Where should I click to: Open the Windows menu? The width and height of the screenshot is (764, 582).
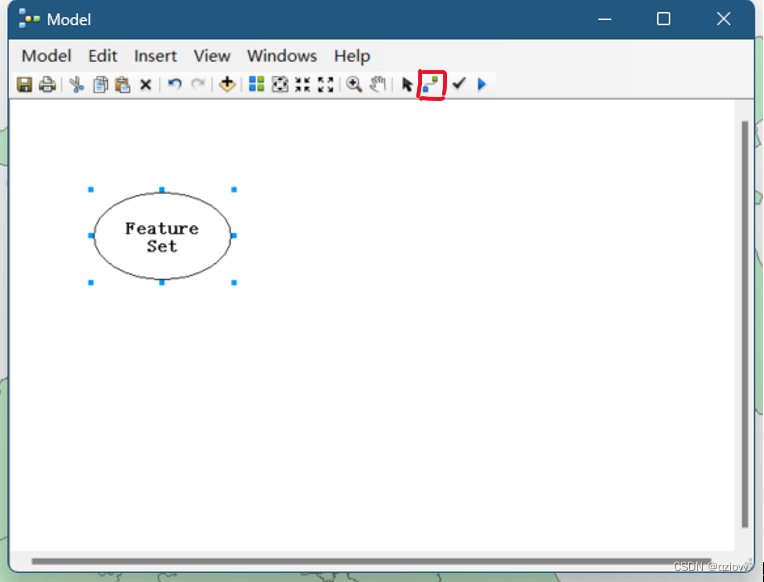282,56
